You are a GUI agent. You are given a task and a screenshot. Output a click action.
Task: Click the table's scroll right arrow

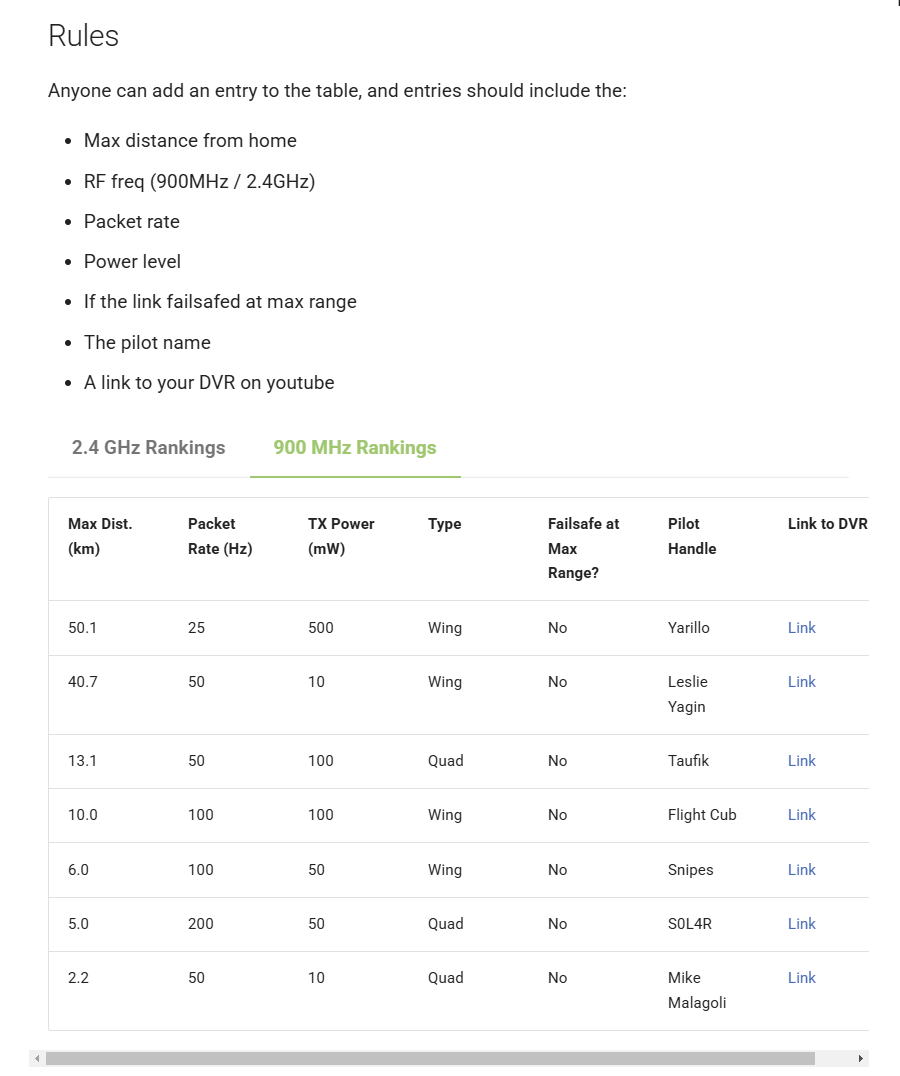[860, 1058]
